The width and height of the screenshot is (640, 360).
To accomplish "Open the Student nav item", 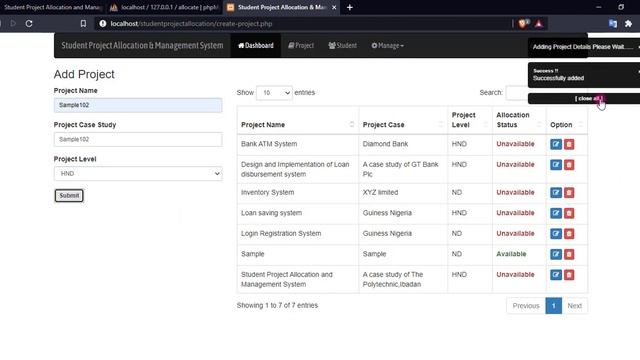I will pyautogui.click(x=342, y=46).
